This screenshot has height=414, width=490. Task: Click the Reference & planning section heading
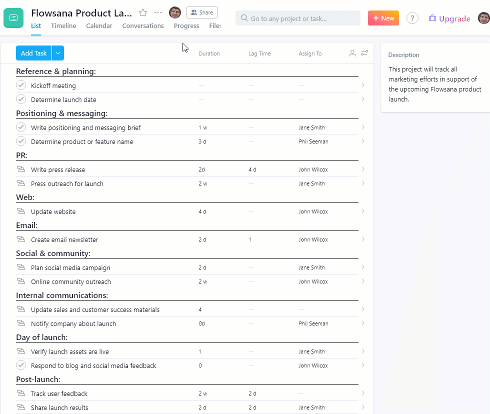56,71
